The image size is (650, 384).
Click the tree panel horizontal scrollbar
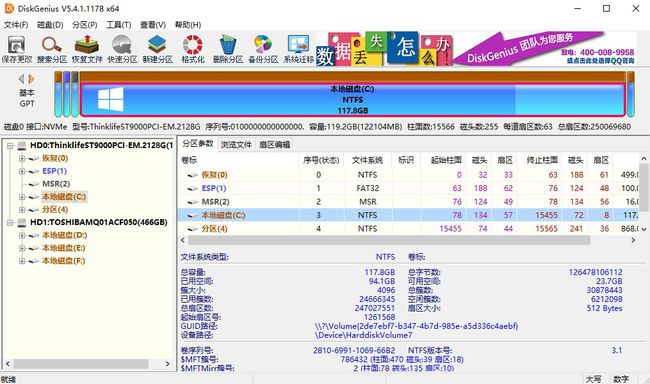coord(81,364)
